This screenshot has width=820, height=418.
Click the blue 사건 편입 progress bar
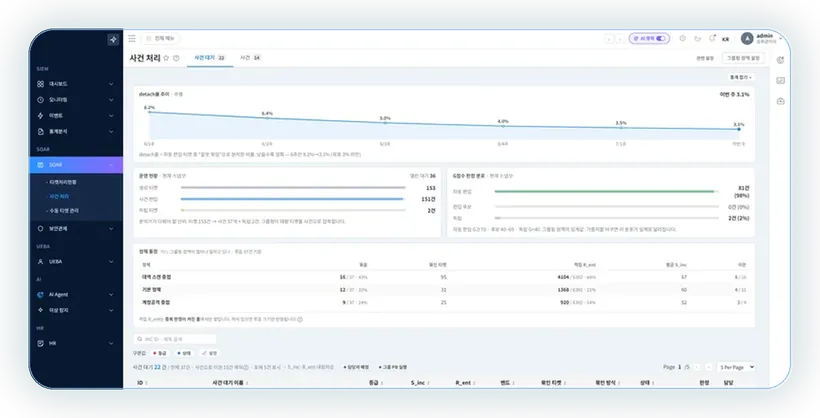(x=292, y=199)
